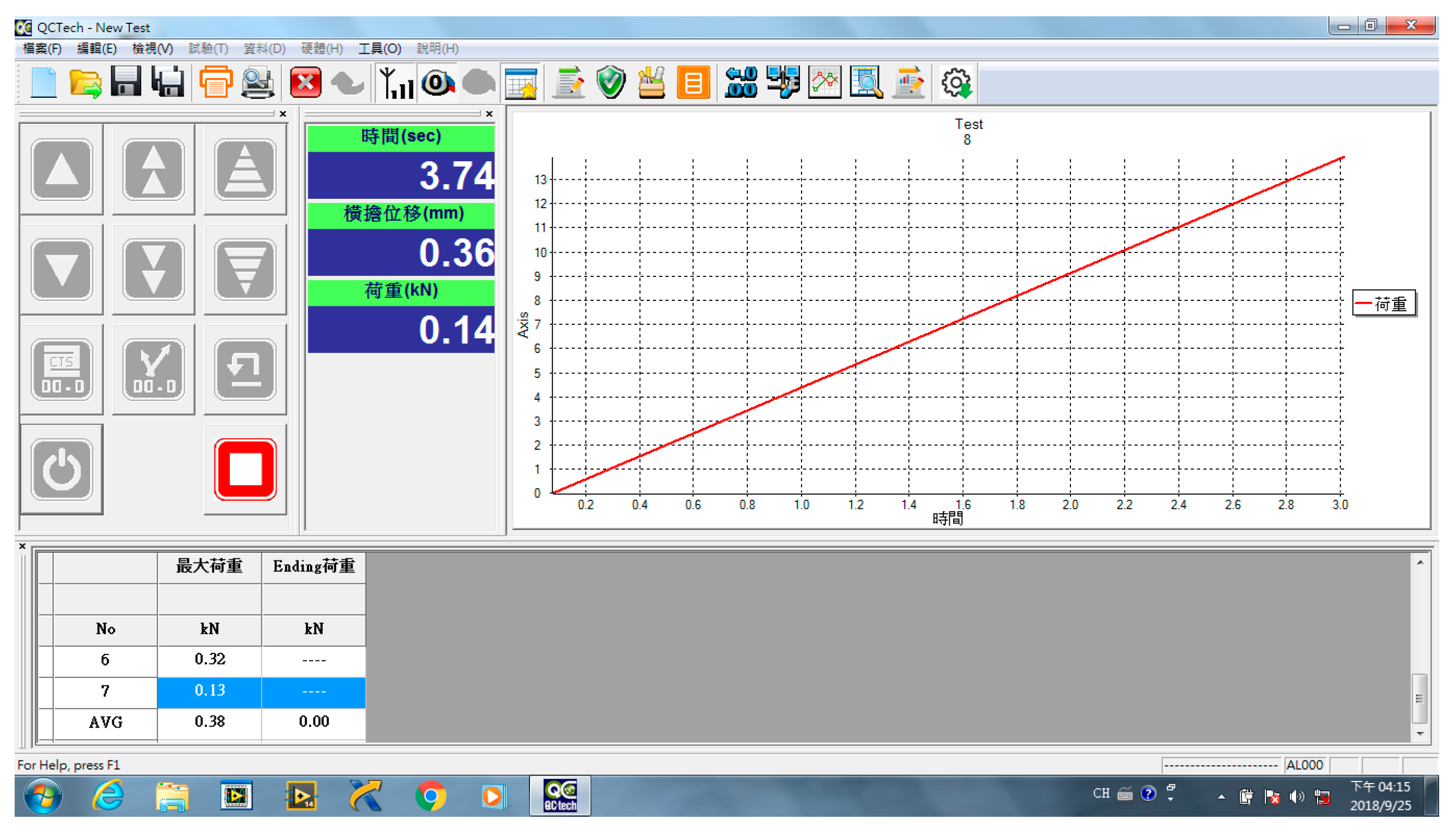Open the 工具(O) menu
1456x832 pixels.
click(380, 48)
